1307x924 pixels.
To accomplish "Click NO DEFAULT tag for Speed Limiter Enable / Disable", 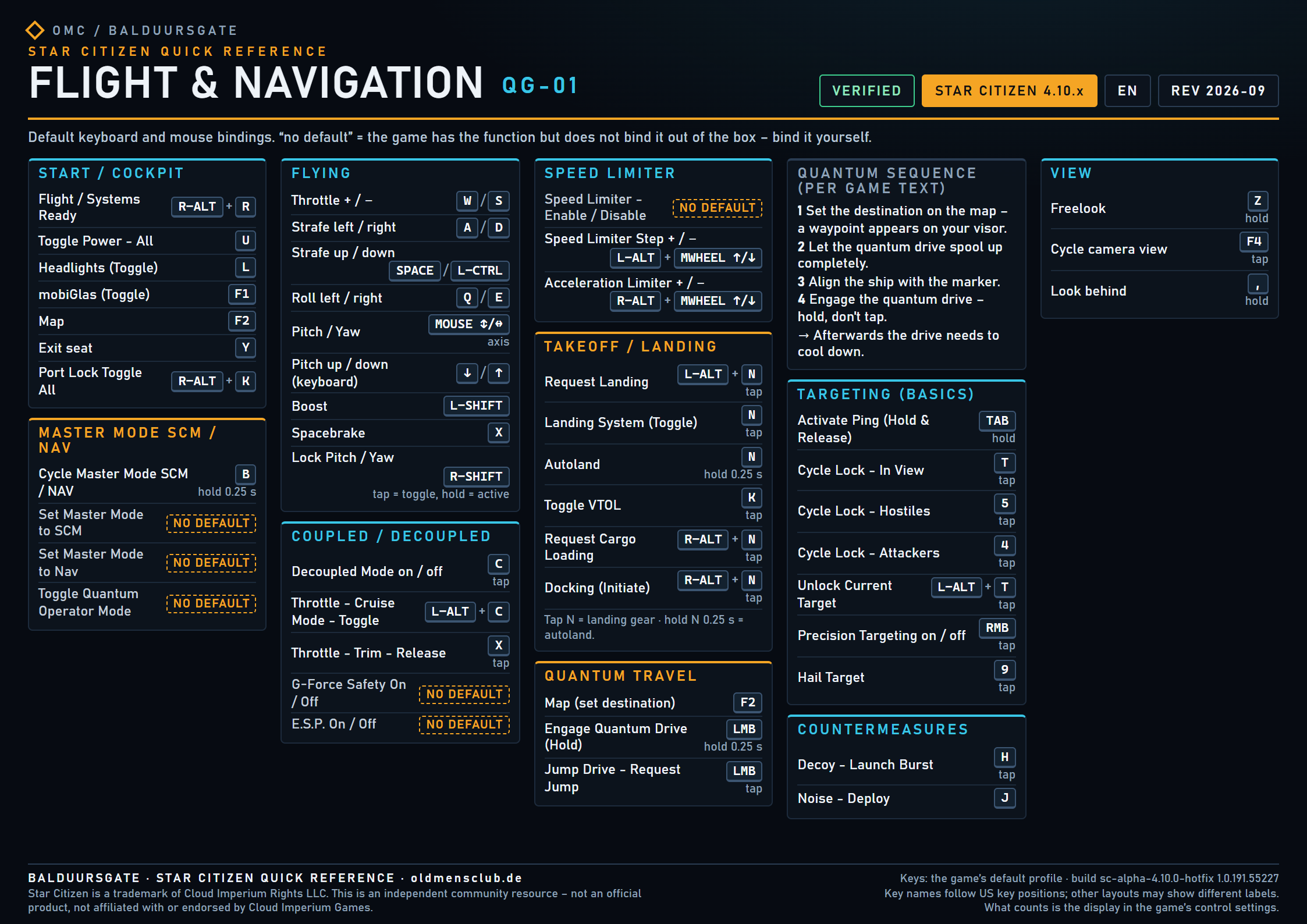I will 718,208.
